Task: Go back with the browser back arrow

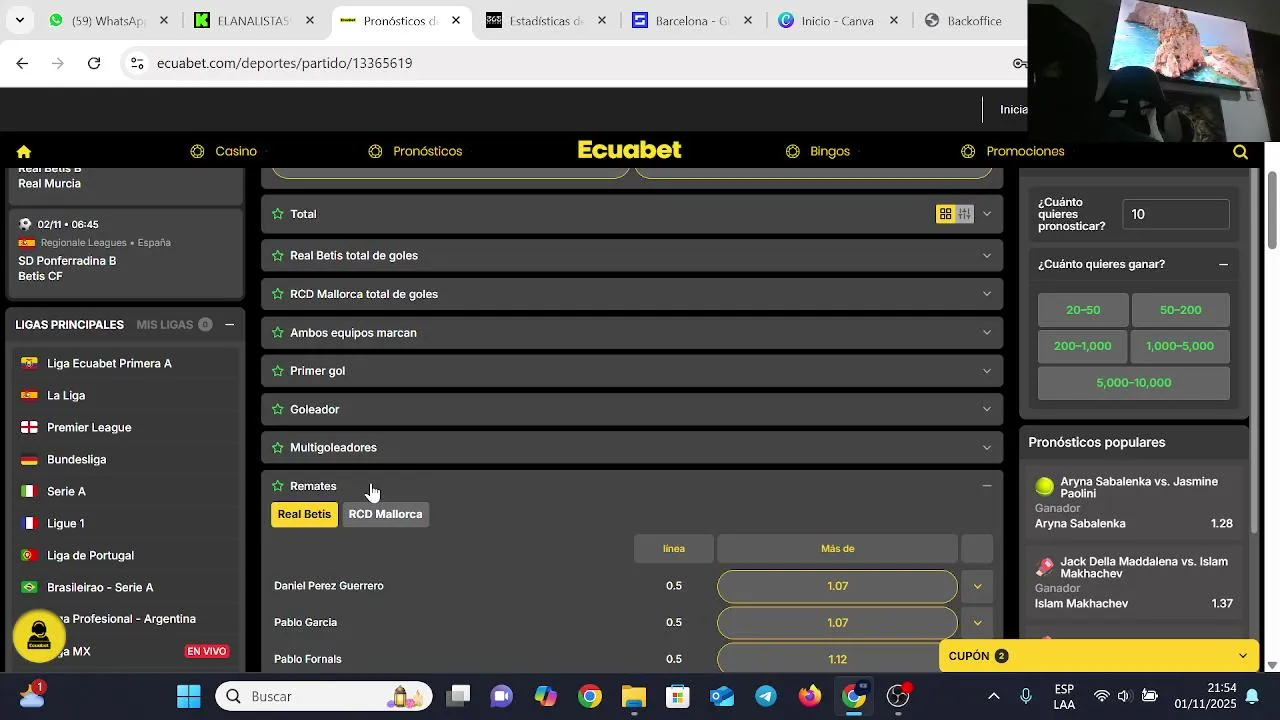Action: [22, 63]
